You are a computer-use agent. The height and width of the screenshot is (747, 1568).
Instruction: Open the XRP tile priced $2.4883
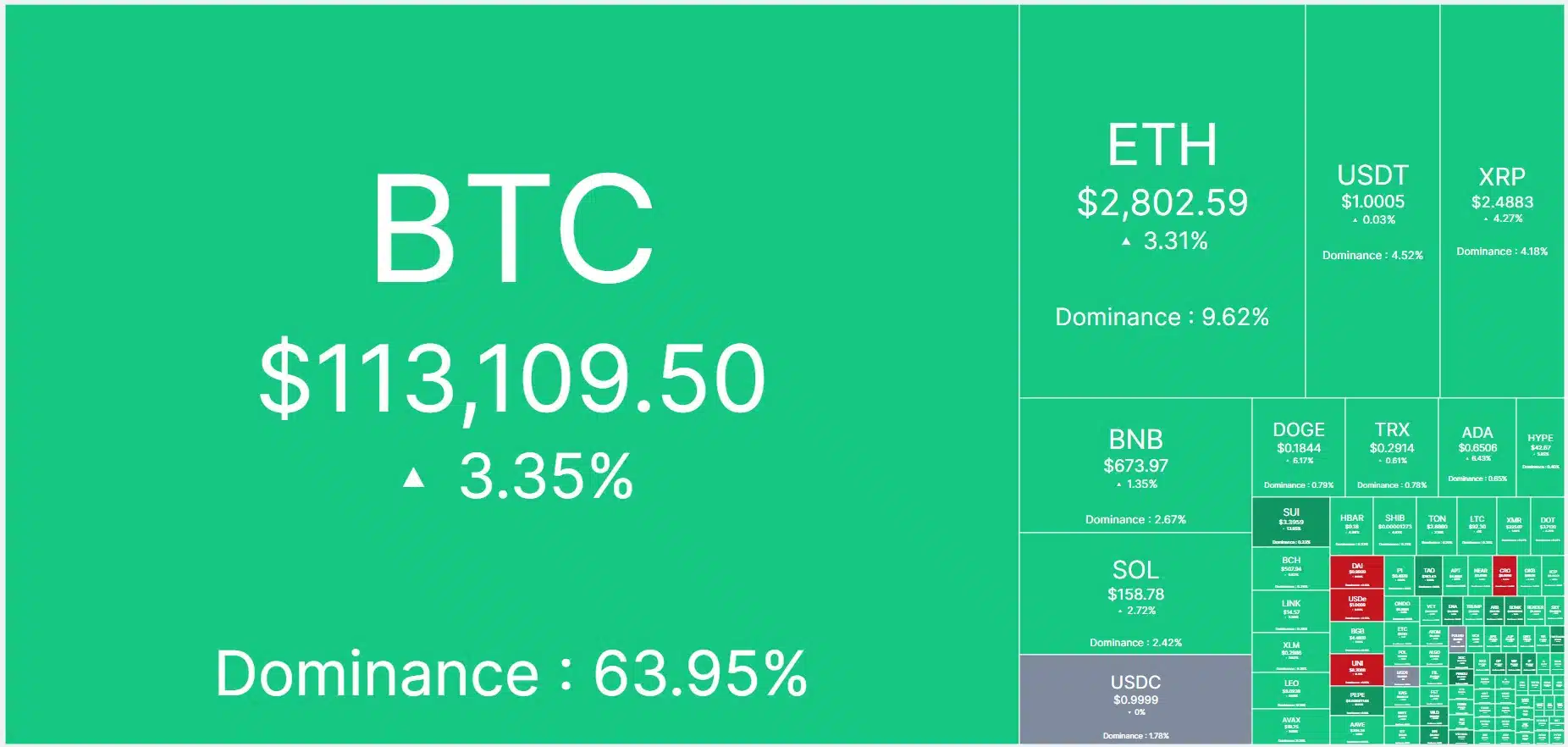1502,201
